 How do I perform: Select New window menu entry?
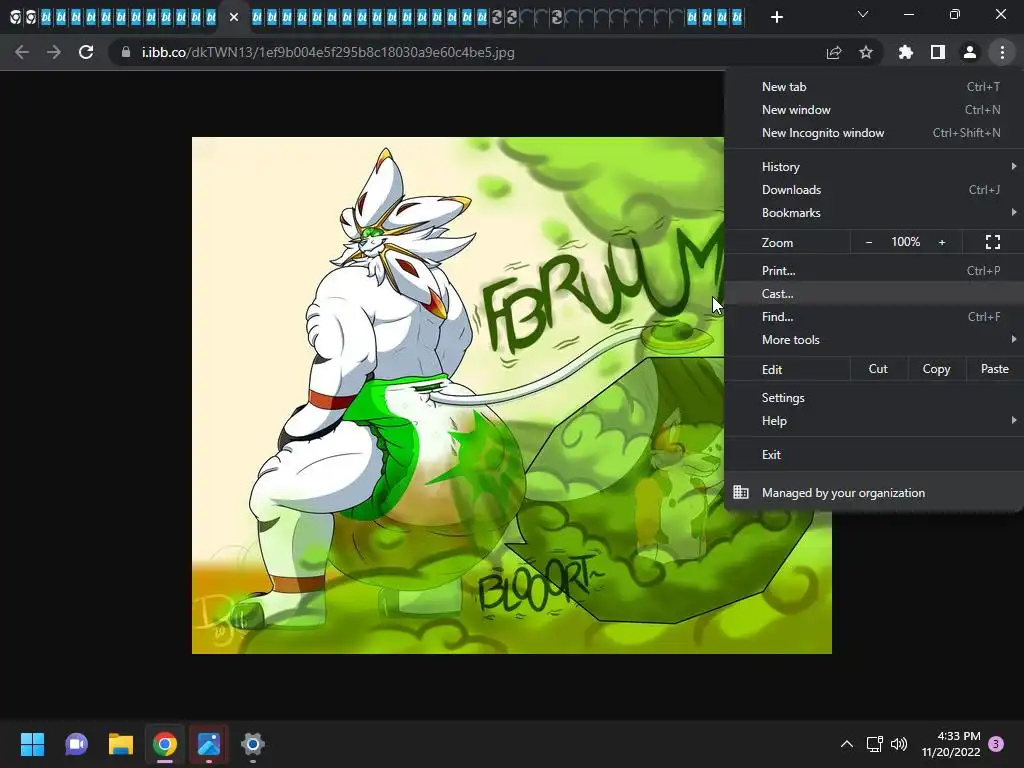click(874, 110)
